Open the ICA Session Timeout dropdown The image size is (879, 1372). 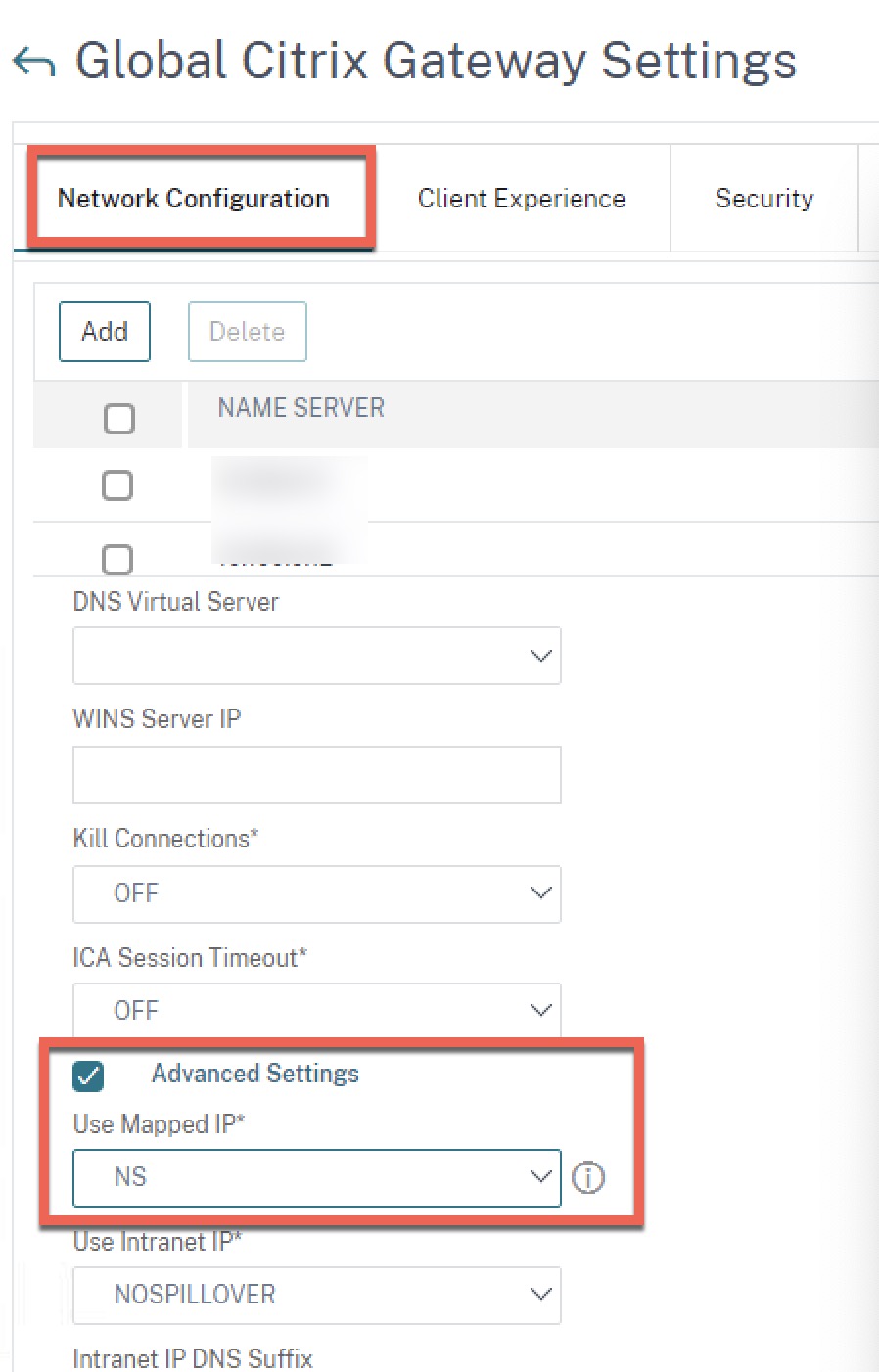pos(316,1008)
